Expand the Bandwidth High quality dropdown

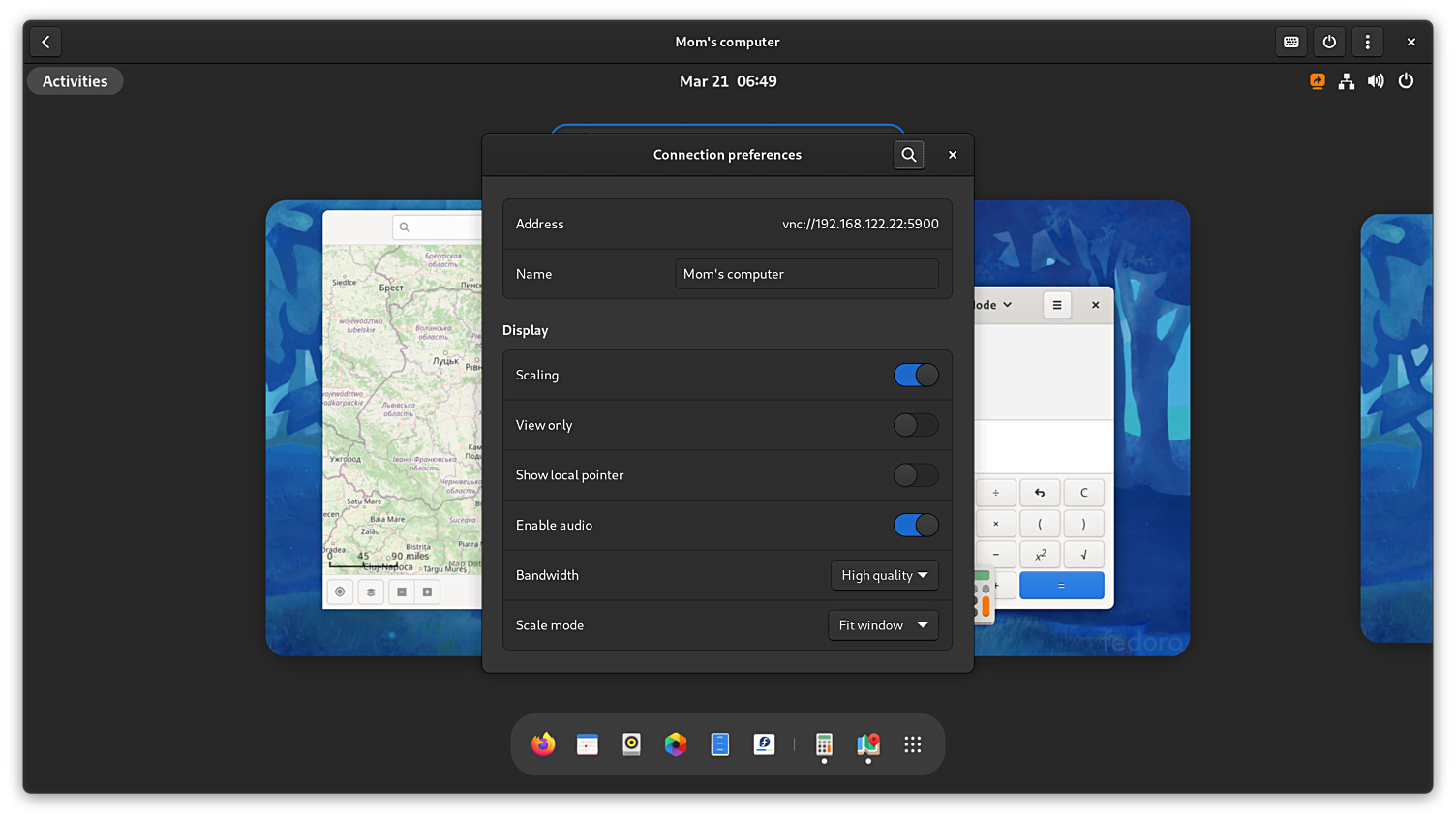[x=884, y=575]
